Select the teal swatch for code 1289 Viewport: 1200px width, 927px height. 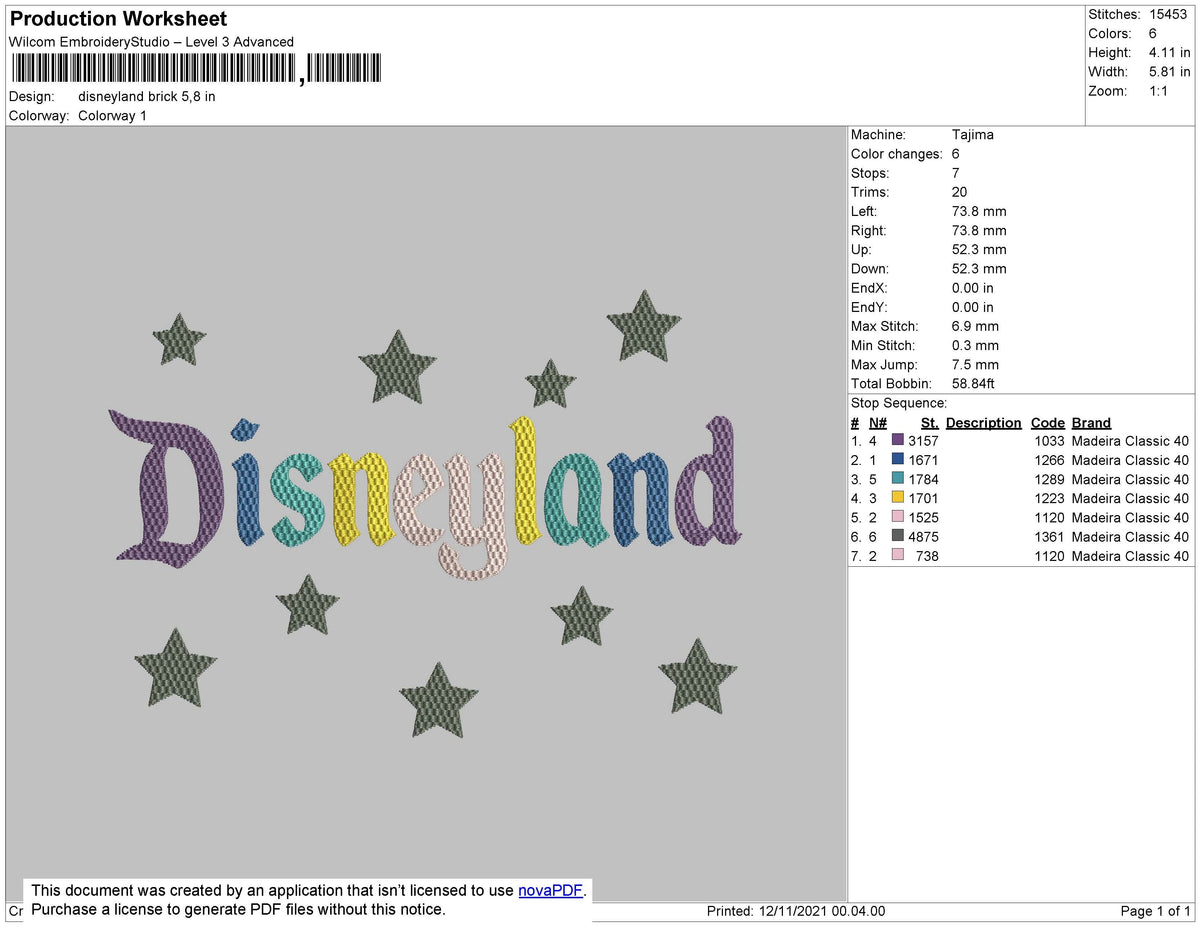[898, 479]
